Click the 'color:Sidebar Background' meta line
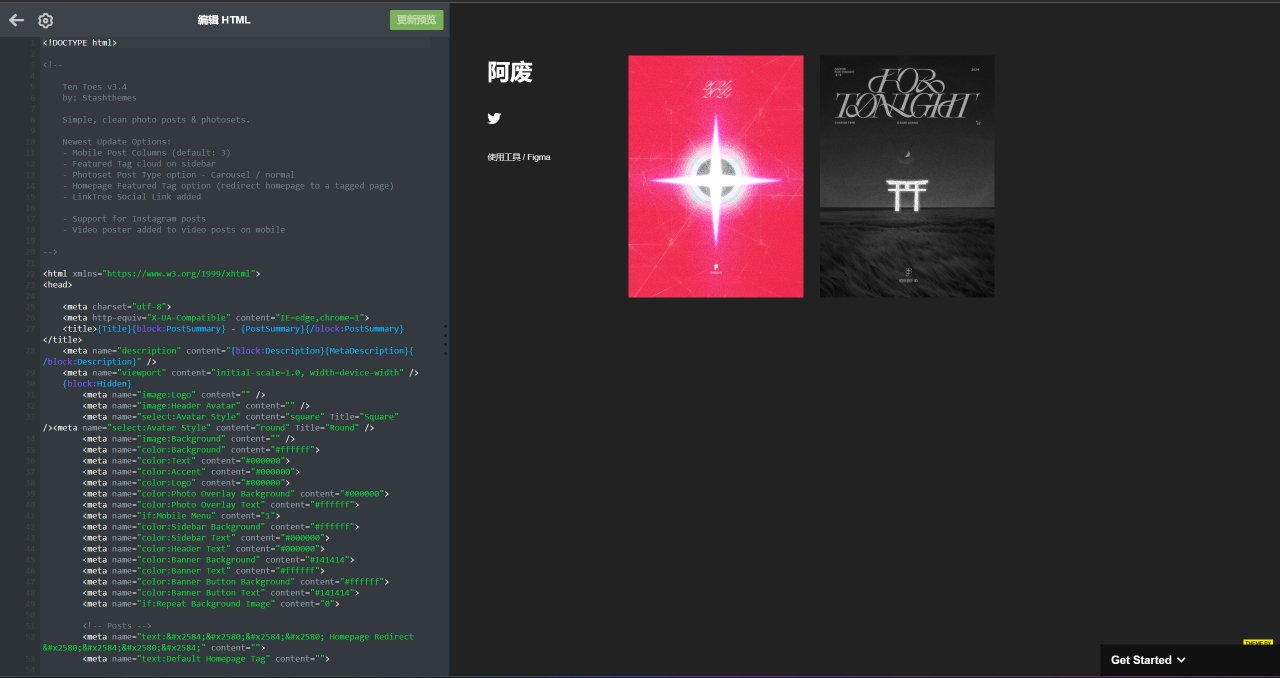The width and height of the screenshot is (1280, 678). click(x=221, y=526)
